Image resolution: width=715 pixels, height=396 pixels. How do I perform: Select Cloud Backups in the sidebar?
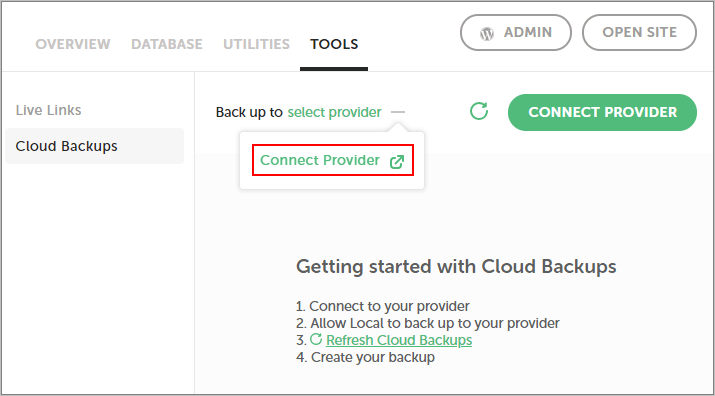pyautogui.click(x=94, y=146)
